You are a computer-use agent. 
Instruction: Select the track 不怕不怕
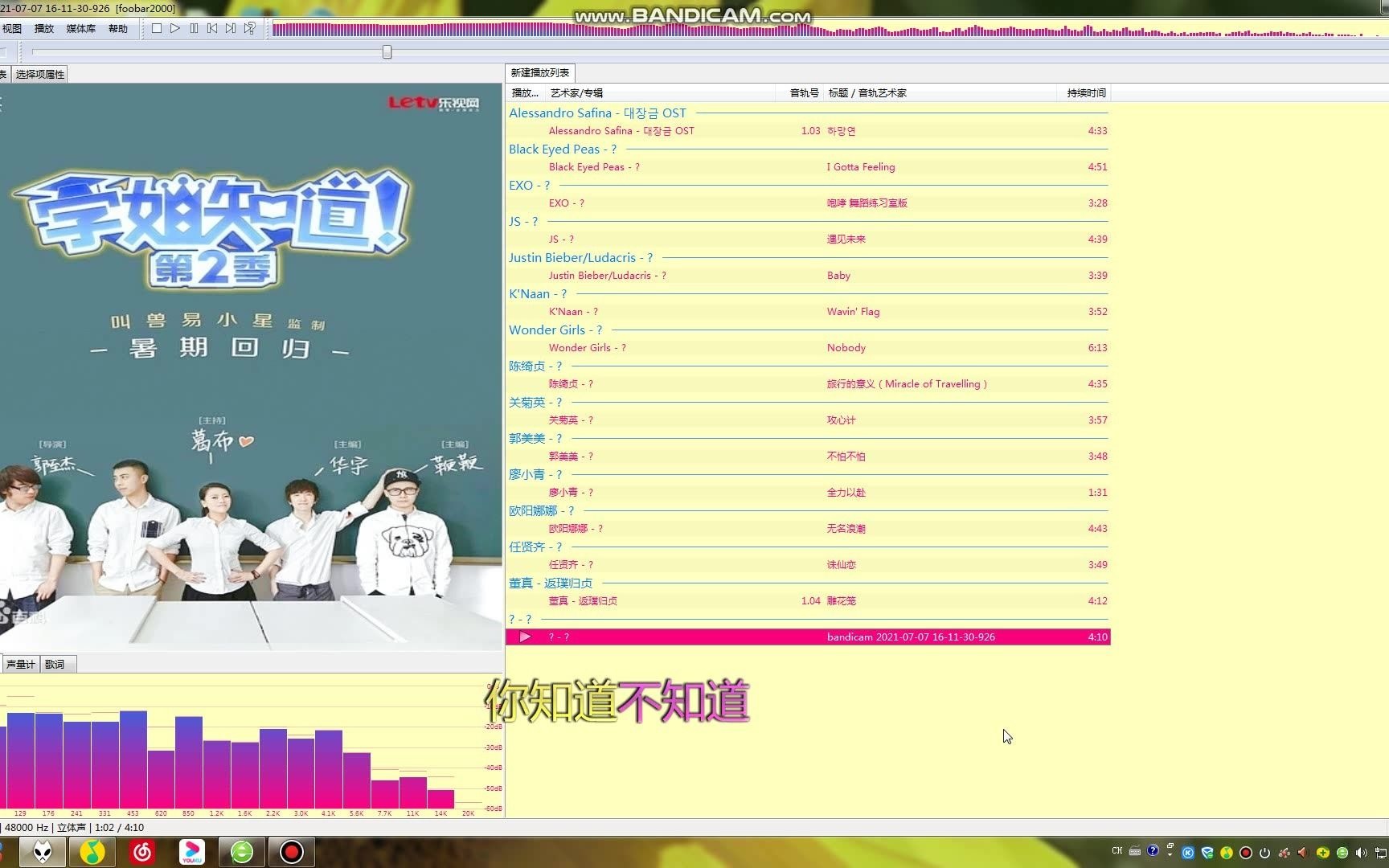click(x=808, y=457)
